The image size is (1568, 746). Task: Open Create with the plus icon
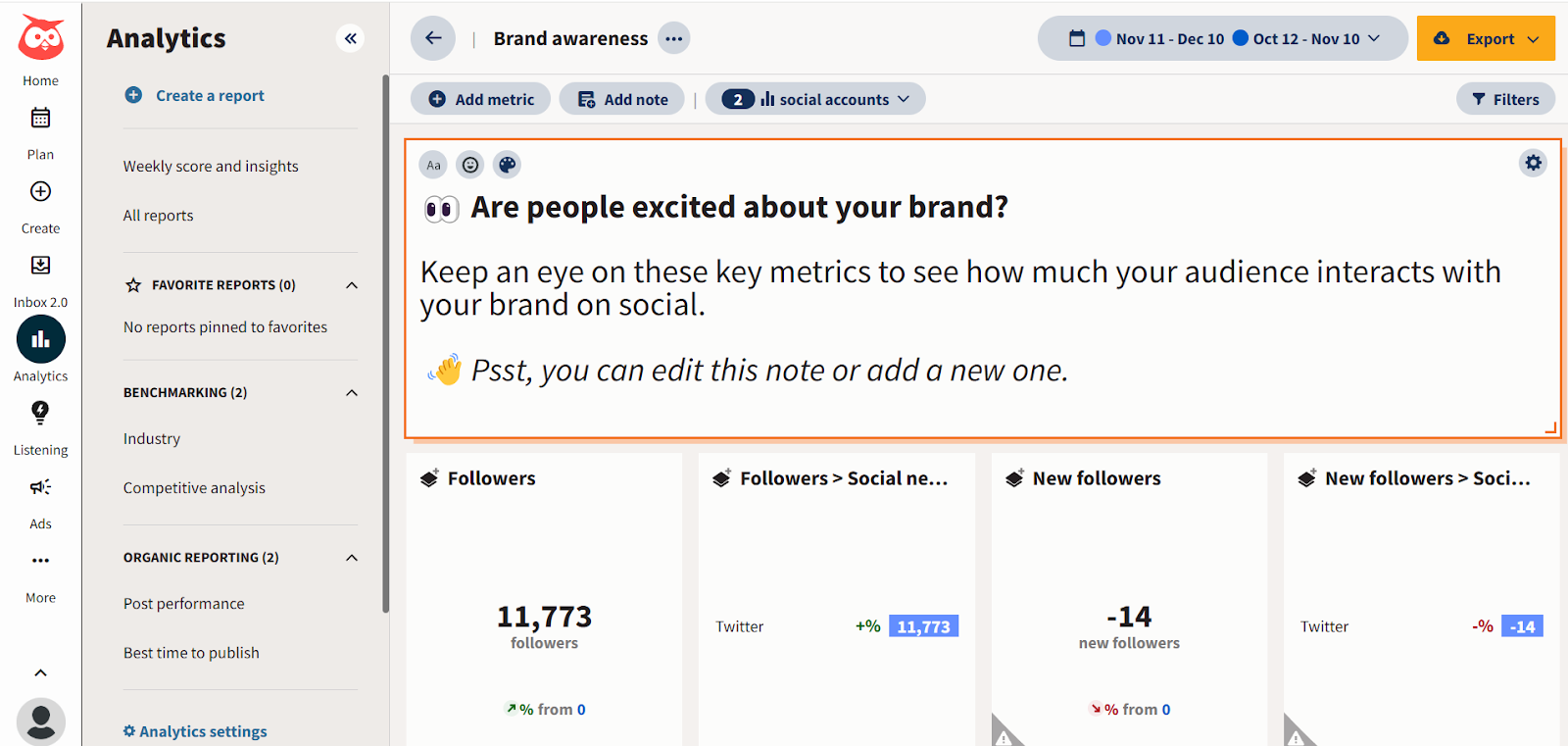pos(39,191)
